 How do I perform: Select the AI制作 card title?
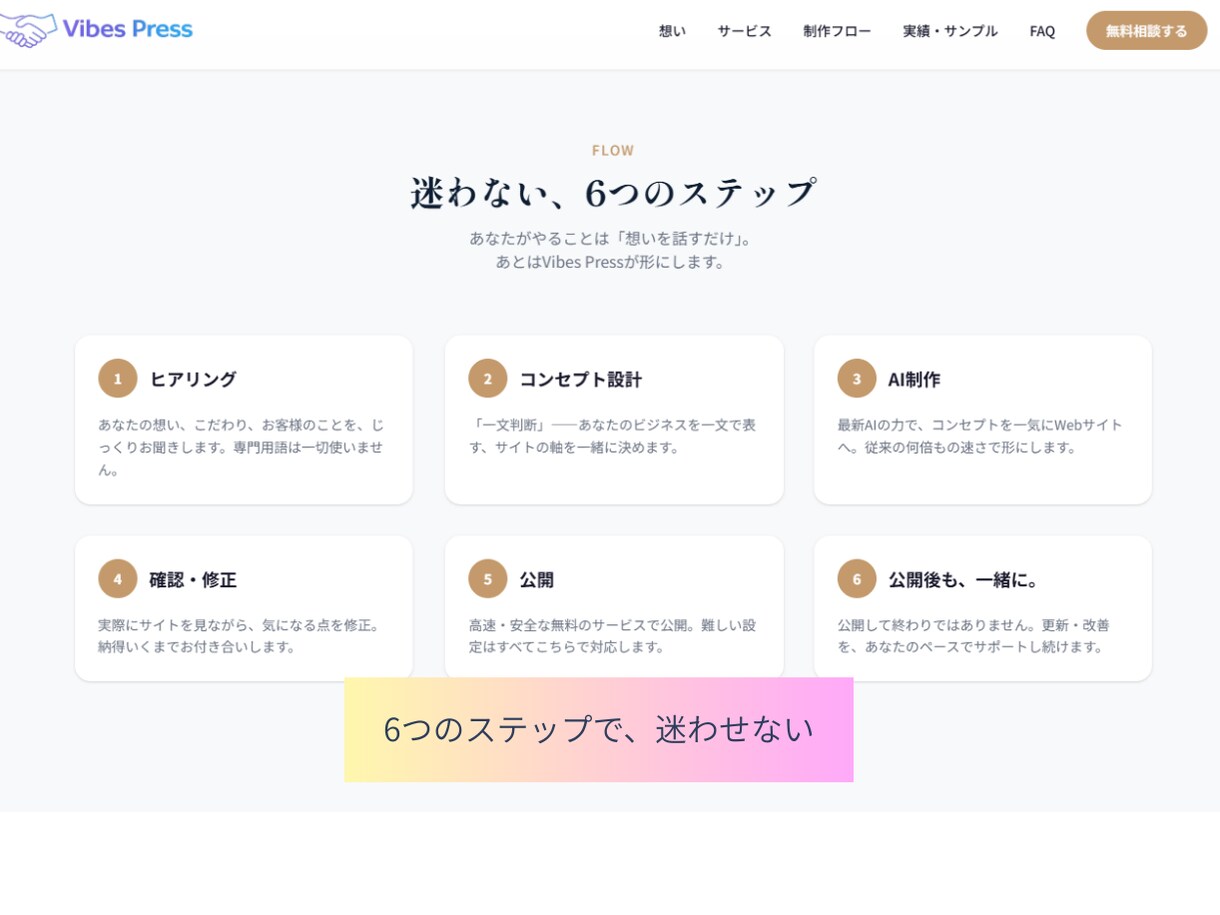[x=914, y=379]
